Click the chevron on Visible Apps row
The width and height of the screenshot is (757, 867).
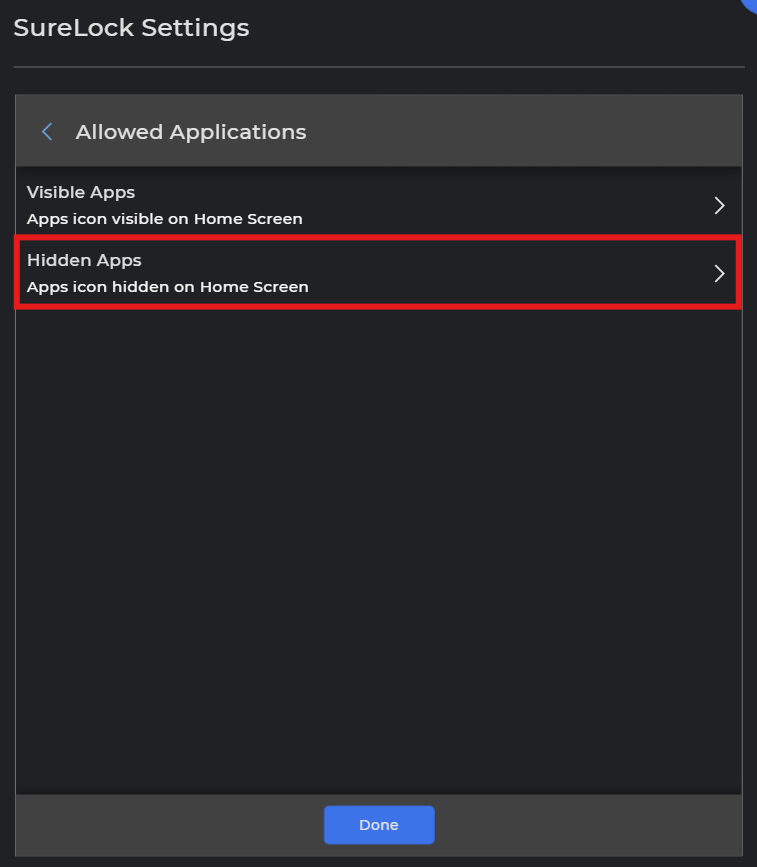click(x=719, y=205)
